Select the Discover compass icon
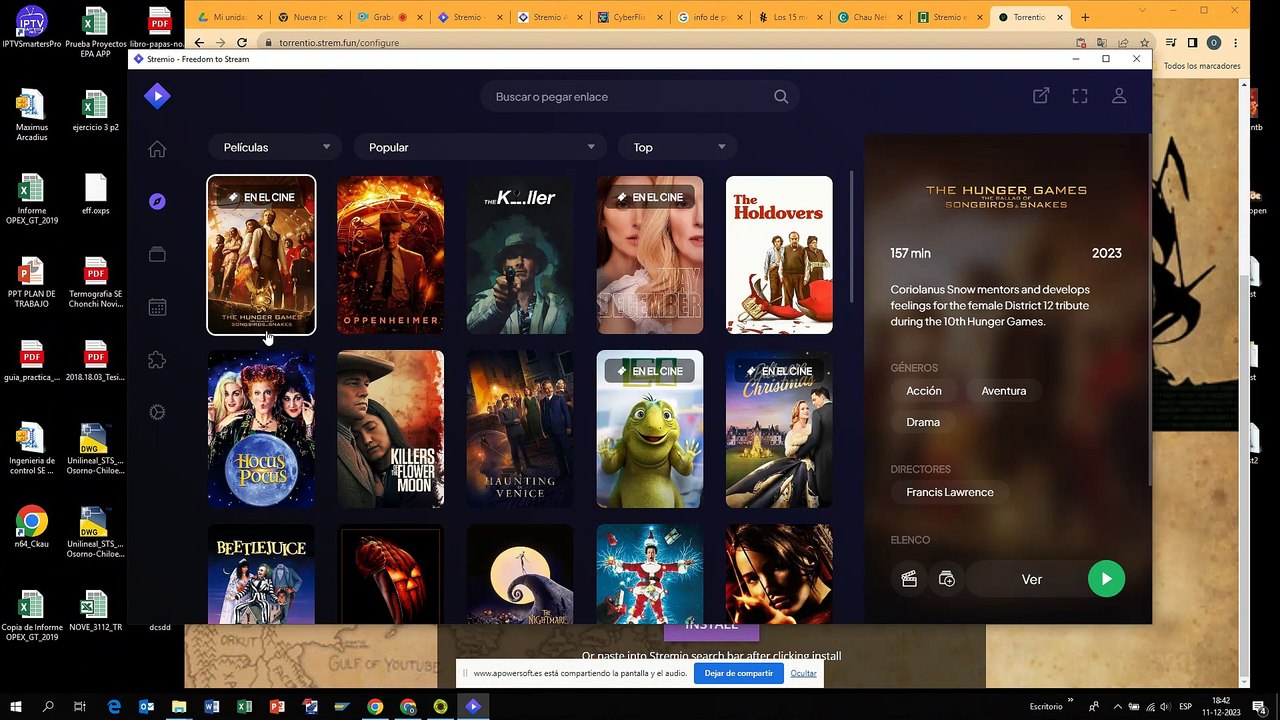1280x720 pixels. click(x=157, y=202)
